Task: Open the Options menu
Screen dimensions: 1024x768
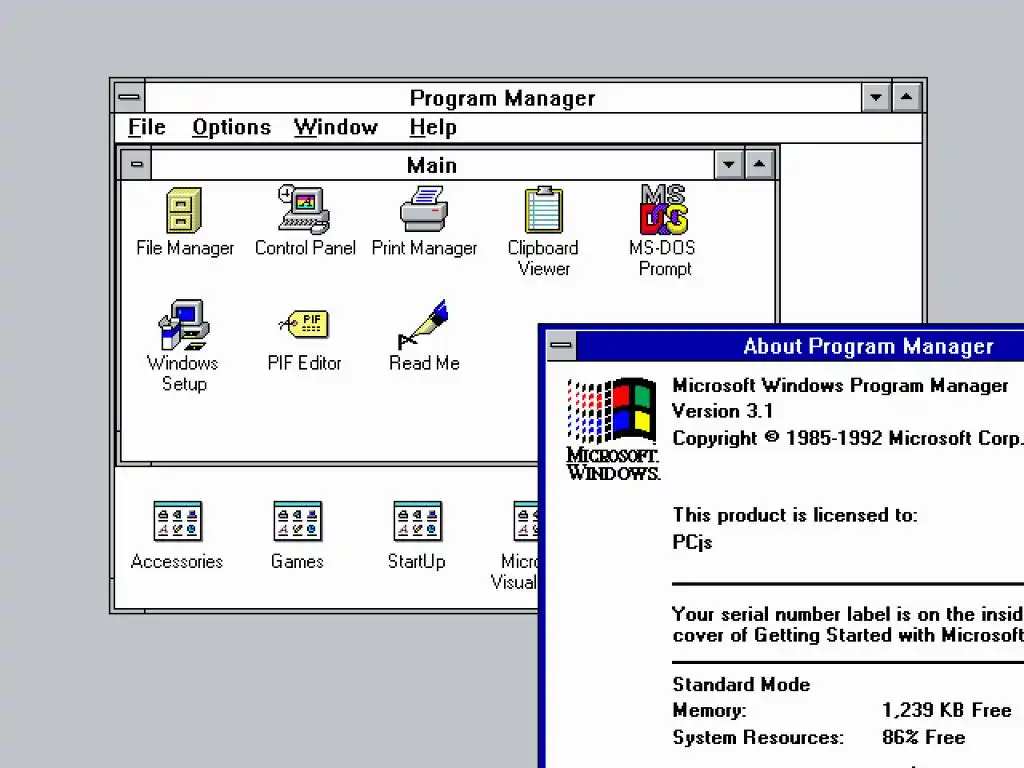Action: pyautogui.click(x=231, y=127)
